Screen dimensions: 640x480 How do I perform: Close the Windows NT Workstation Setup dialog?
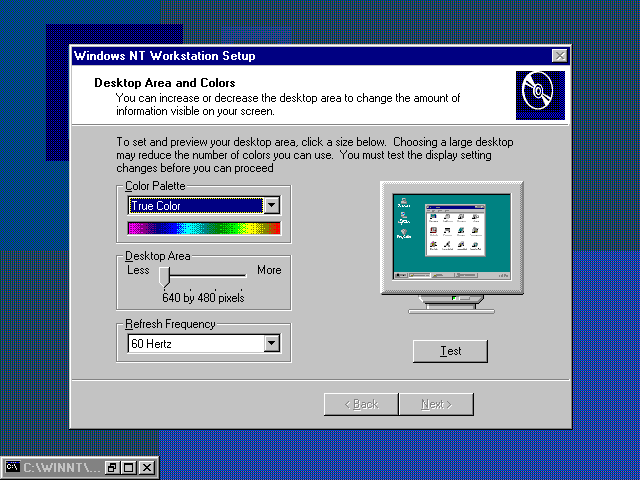[560, 56]
